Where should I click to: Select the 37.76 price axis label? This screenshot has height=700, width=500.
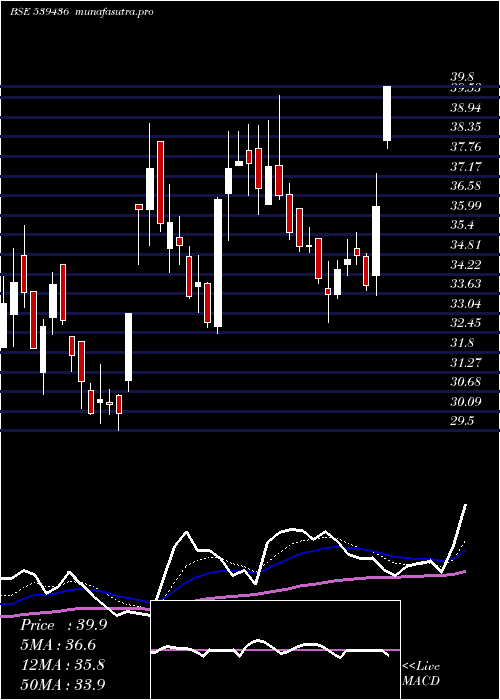(x=465, y=147)
